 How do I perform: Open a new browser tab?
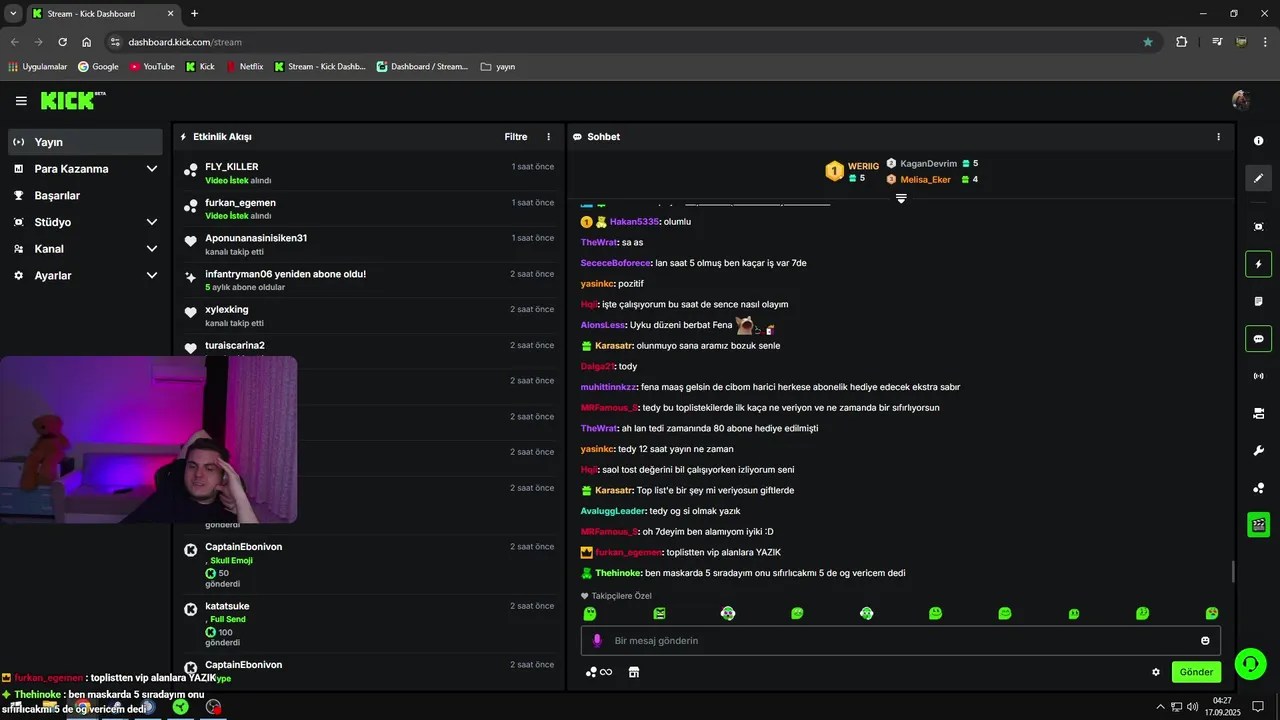(x=194, y=14)
